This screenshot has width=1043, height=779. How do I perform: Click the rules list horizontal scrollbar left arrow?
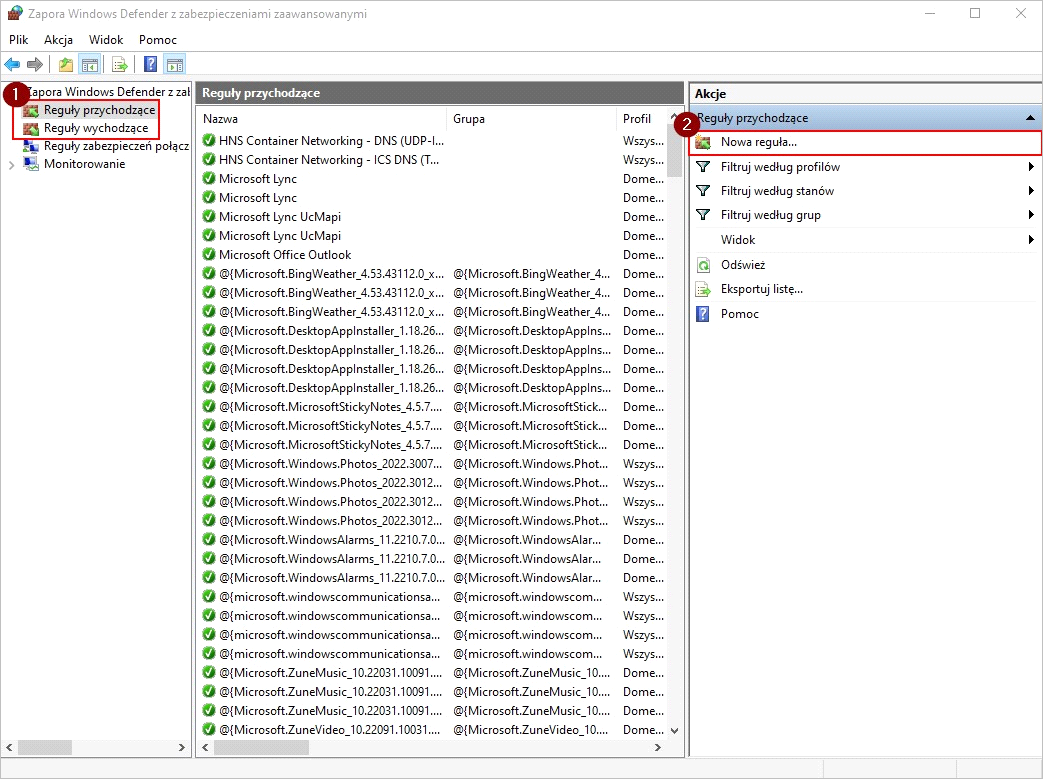(x=206, y=748)
